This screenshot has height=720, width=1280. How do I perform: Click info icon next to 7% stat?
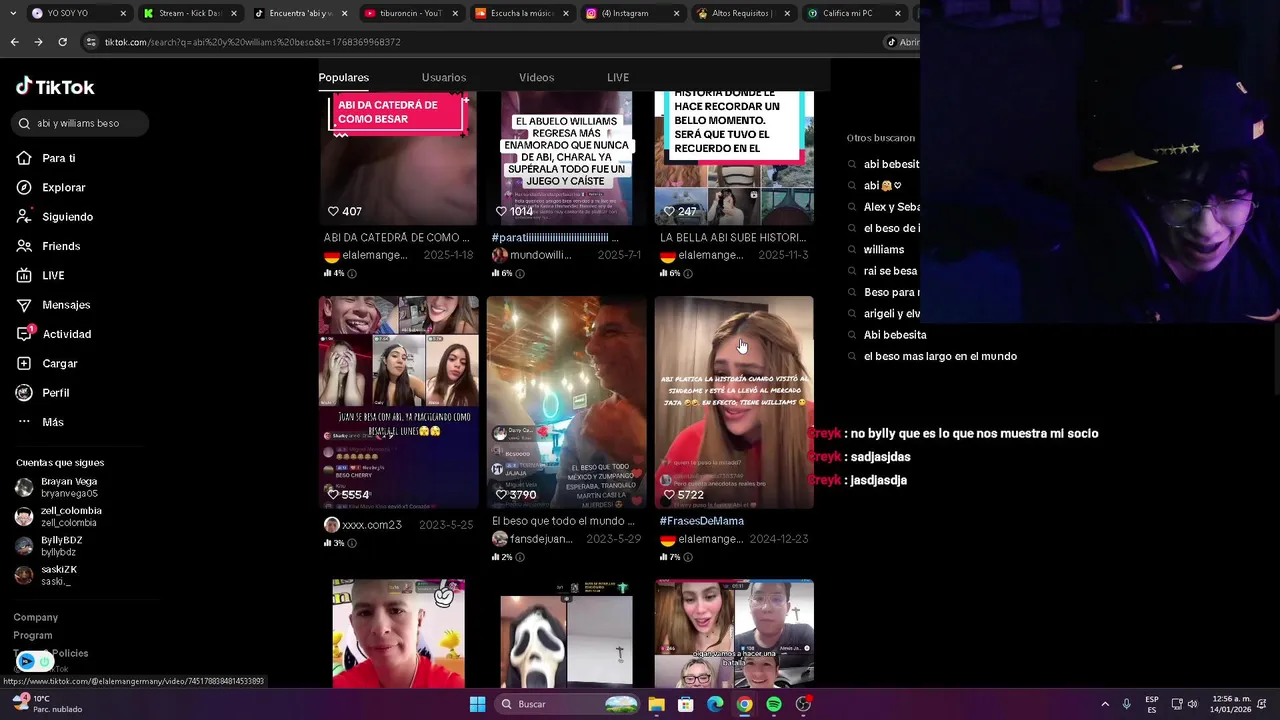pyautogui.click(x=688, y=557)
